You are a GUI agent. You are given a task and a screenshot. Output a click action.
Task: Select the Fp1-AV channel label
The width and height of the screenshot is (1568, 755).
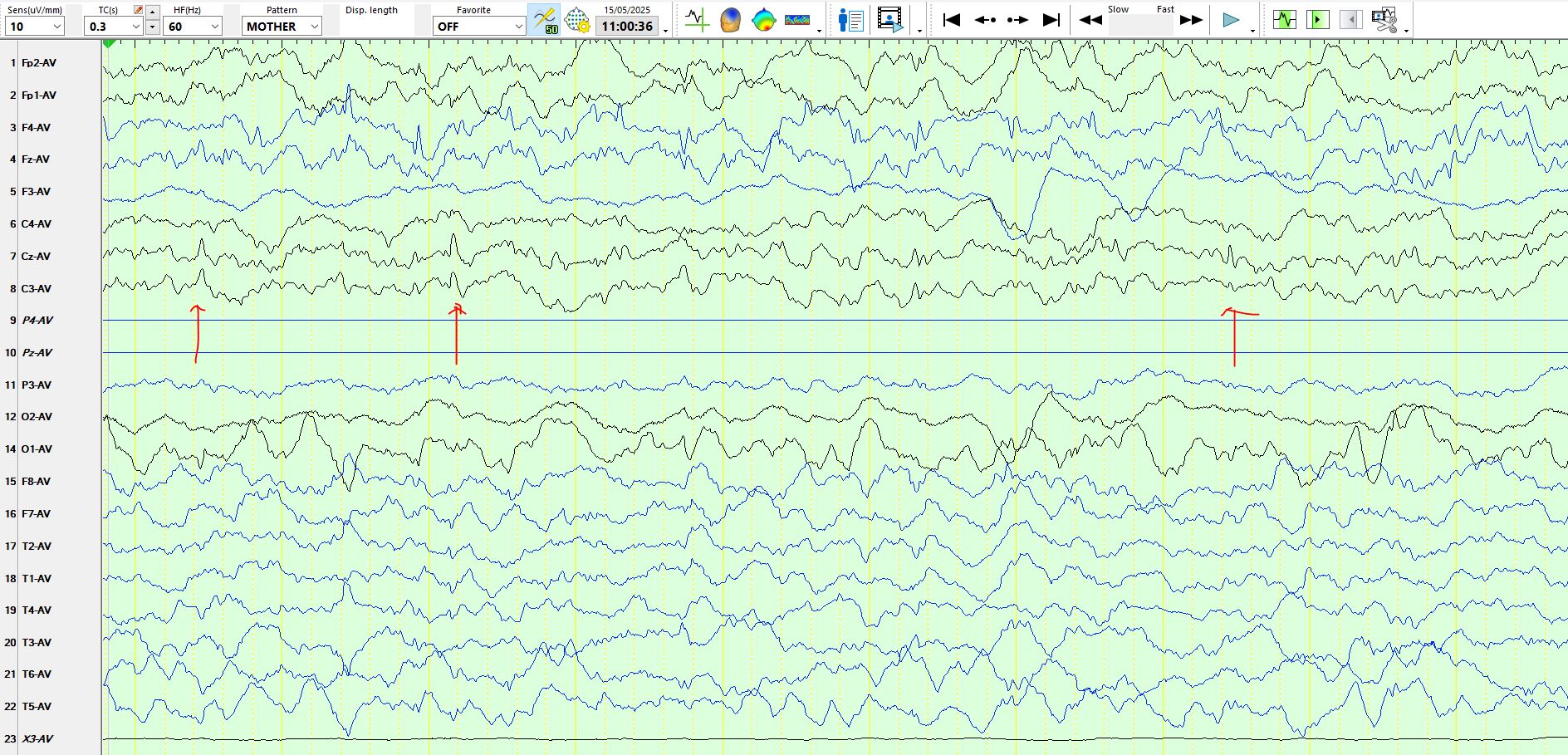(39, 96)
